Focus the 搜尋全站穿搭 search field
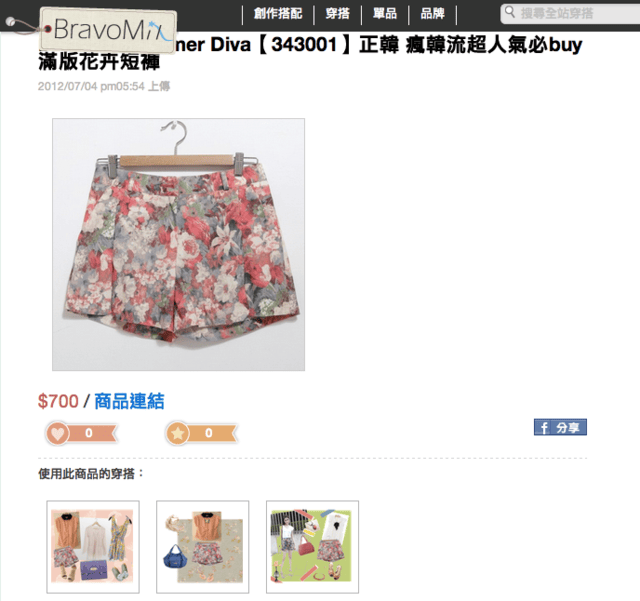The width and height of the screenshot is (640, 601). coord(571,13)
